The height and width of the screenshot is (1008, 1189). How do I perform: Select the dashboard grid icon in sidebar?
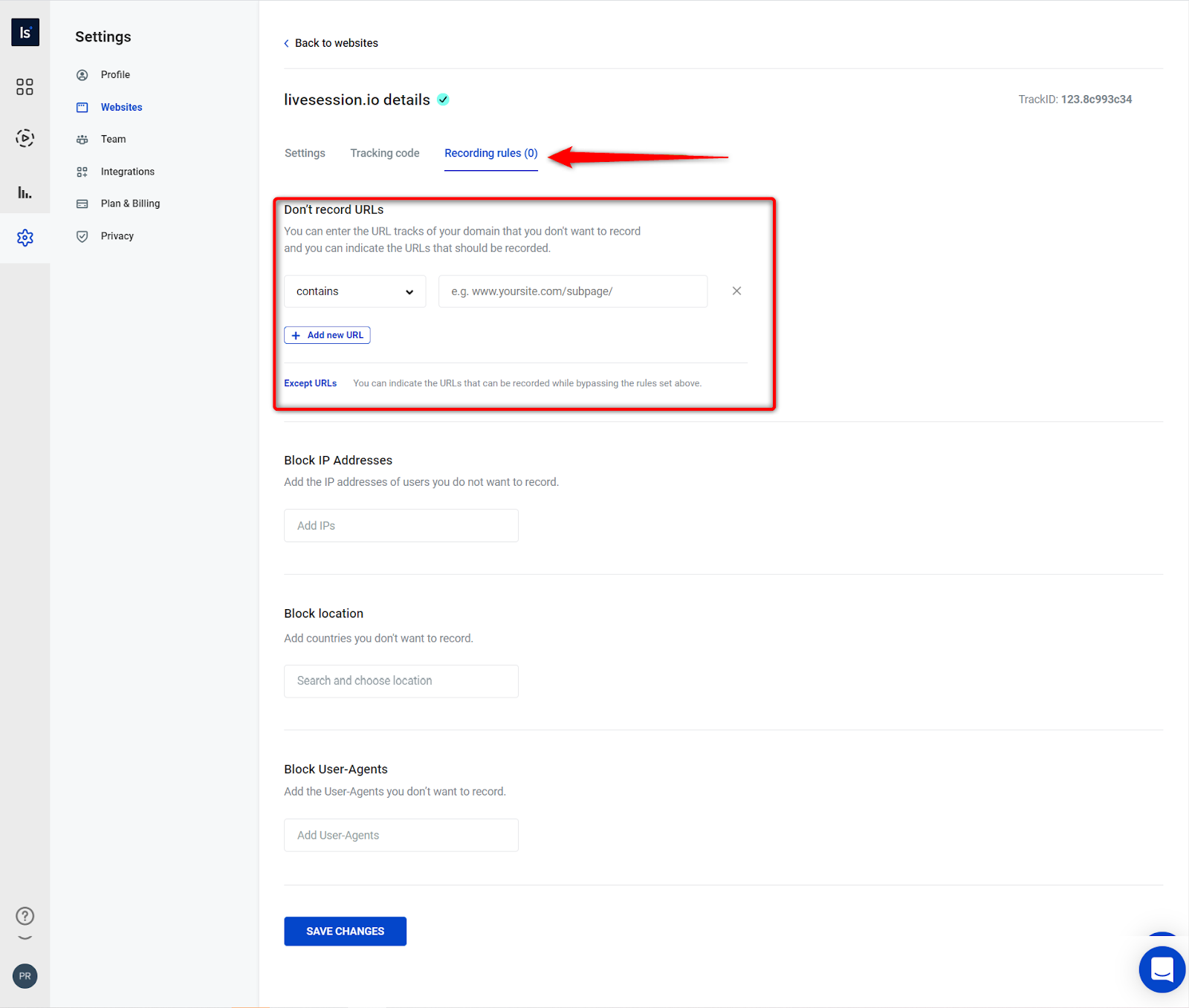tap(25, 86)
